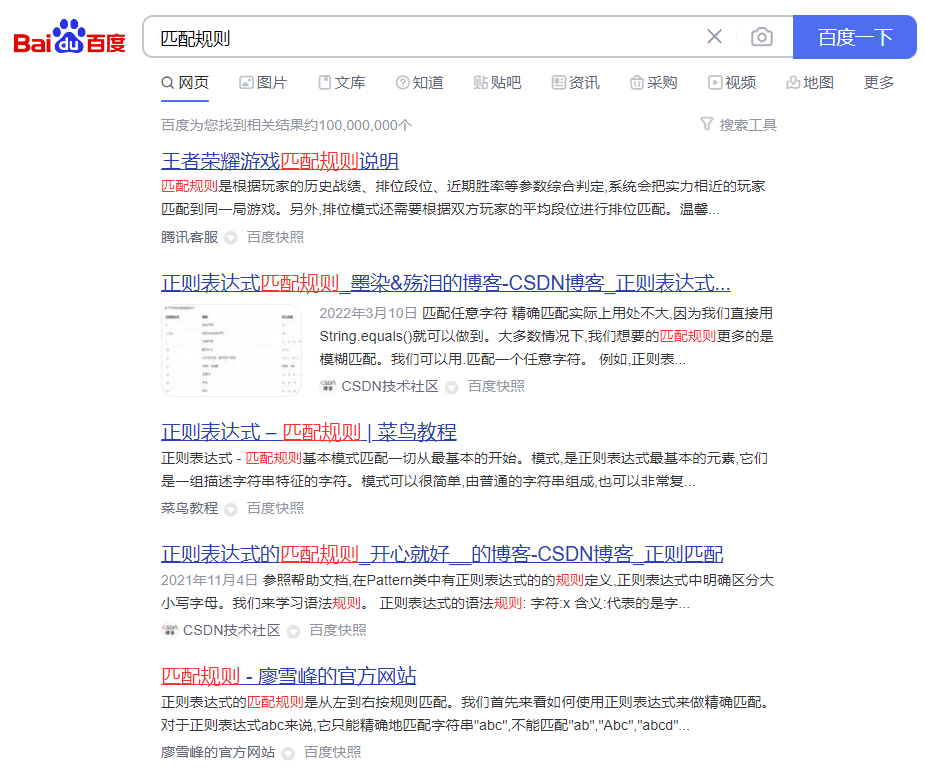Switch to the 图片 tab
This screenshot has width=925, height=772.
point(263,83)
